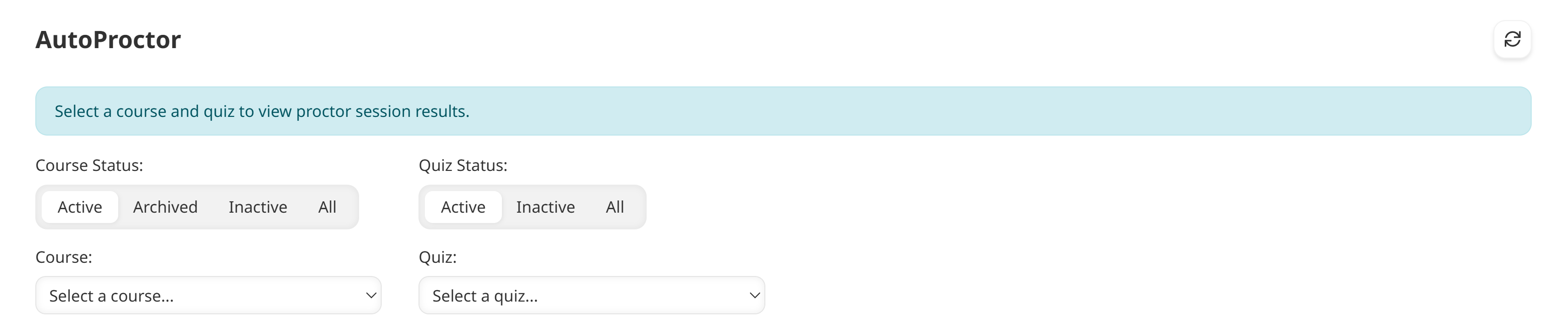
Task: Click the 'Course Status:' label
Action: [89, 166]
